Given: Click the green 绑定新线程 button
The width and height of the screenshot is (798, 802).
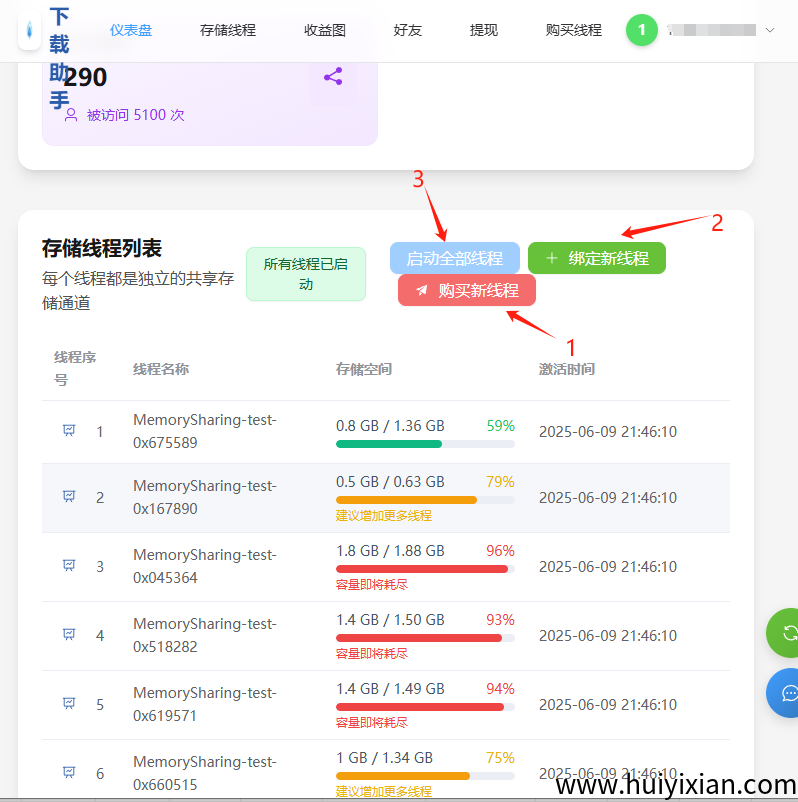Looking at the screenshot, I should [x=597, y=258].
